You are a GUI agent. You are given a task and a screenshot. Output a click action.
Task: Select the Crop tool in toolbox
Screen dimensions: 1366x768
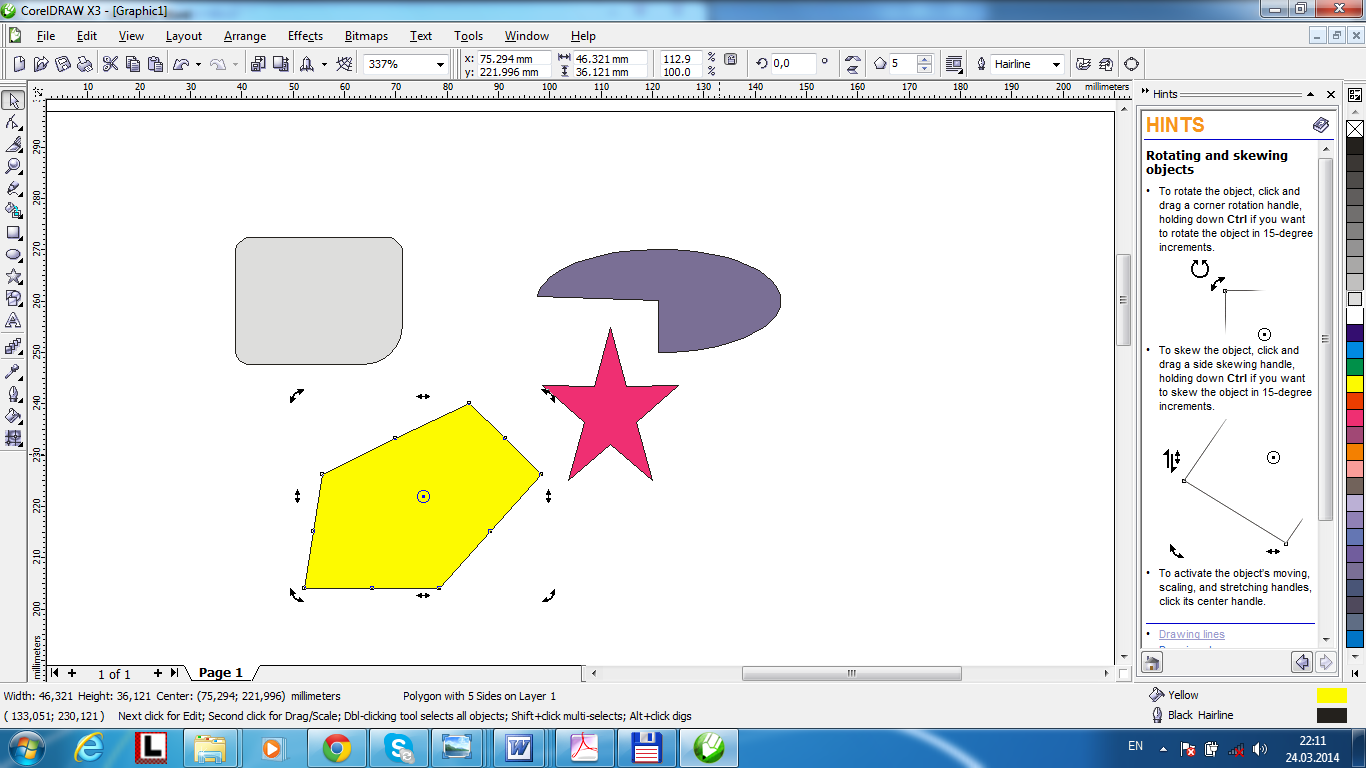point(14,144)
